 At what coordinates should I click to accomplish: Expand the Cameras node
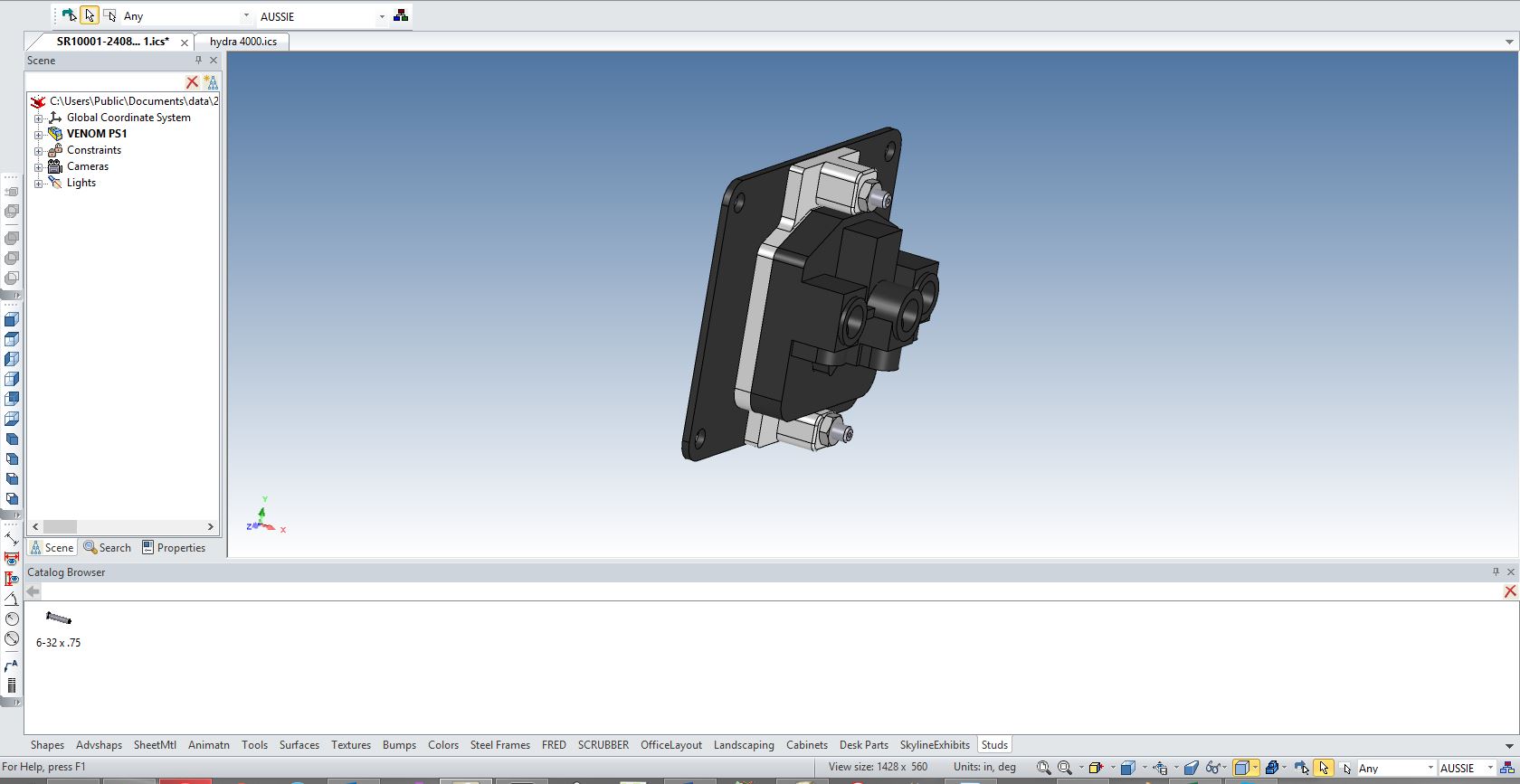[x=39, y=167]
